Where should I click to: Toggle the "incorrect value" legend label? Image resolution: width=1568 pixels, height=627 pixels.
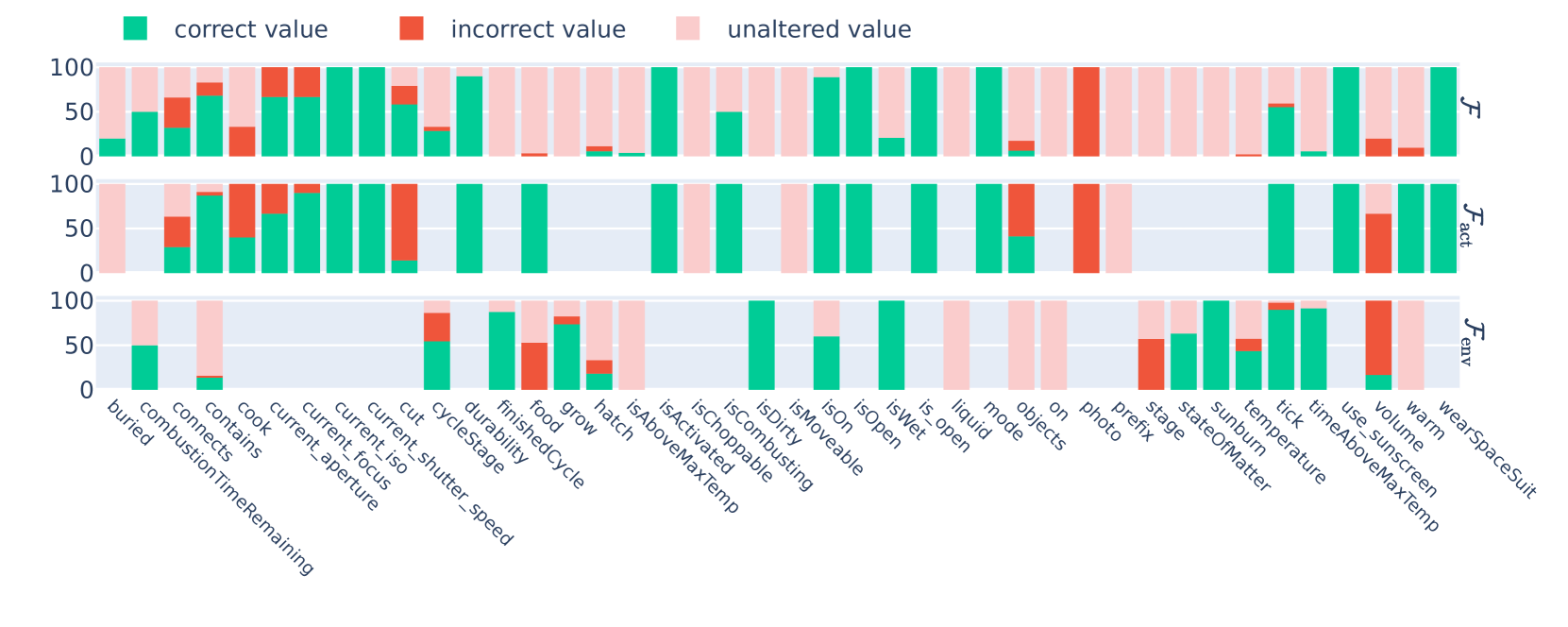click(x=537, y=30)
